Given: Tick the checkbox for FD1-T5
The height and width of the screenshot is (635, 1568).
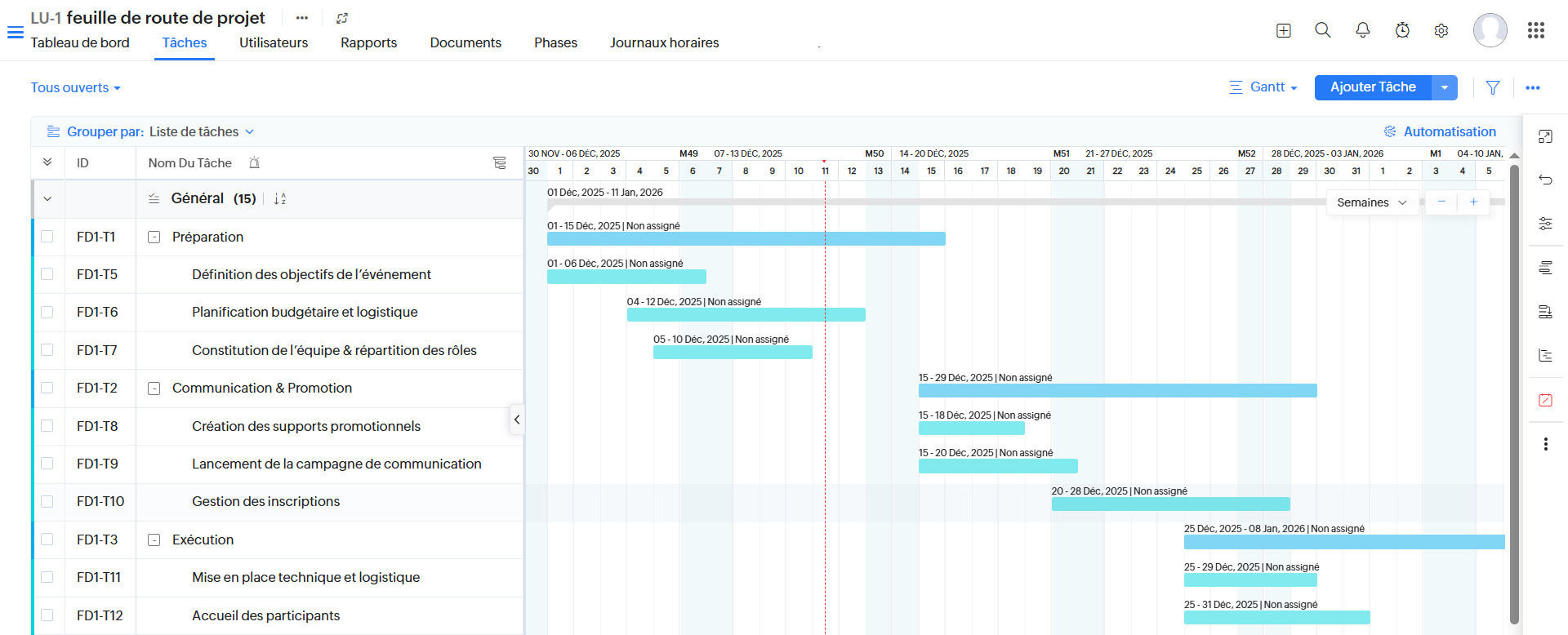Looking at the screenshot, I should (x=47, y=274).
